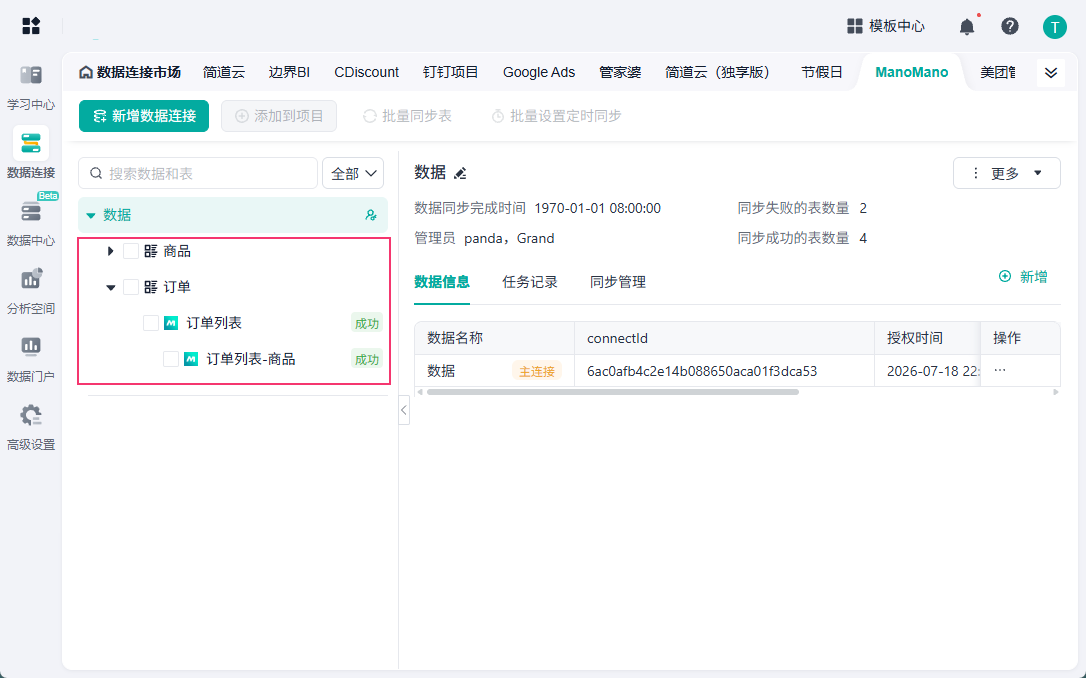Open user management icon on 数据 row

point(371,215)
